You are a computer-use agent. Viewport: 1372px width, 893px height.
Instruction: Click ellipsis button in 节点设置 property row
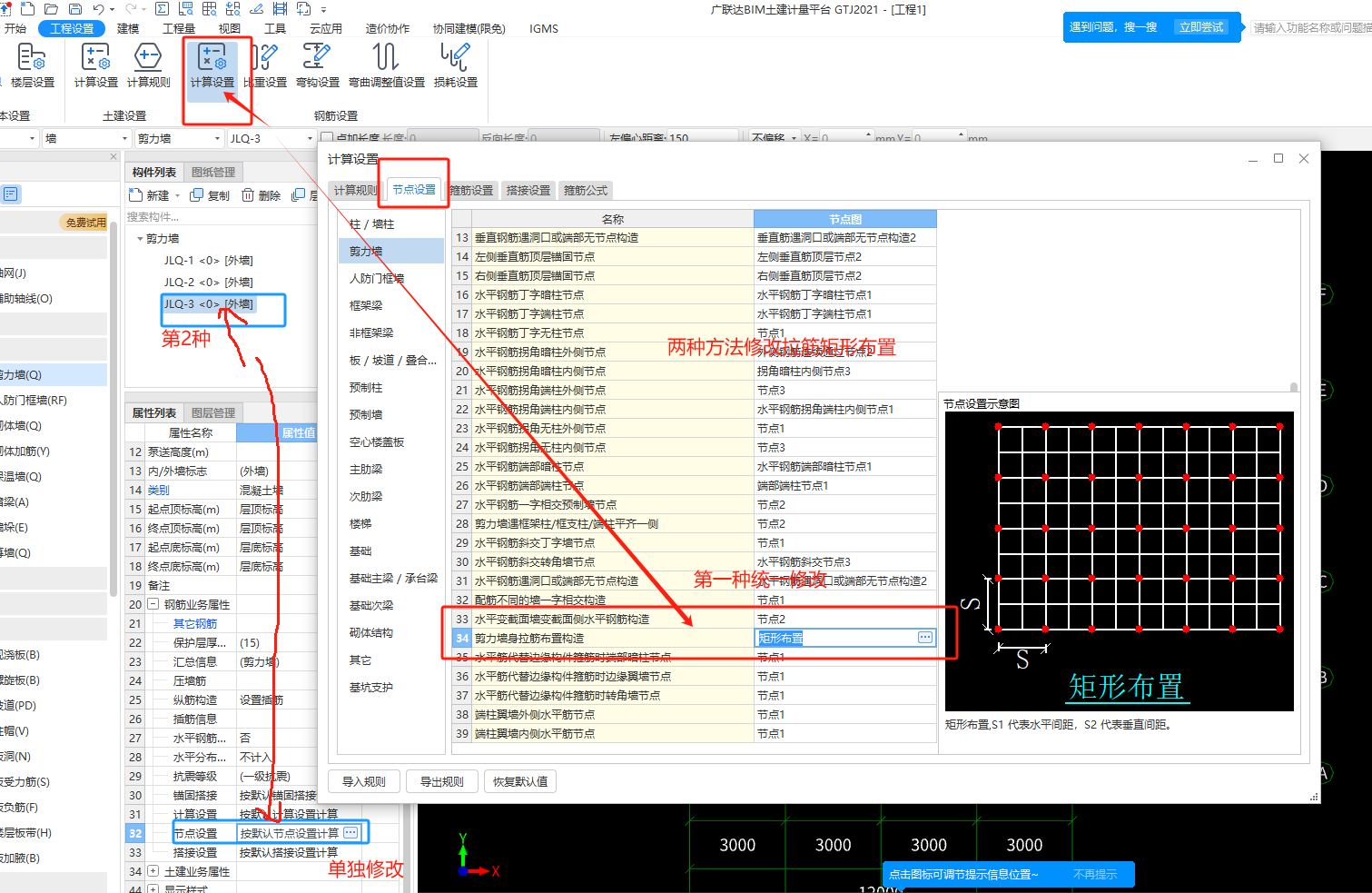[x=350, y=832]
